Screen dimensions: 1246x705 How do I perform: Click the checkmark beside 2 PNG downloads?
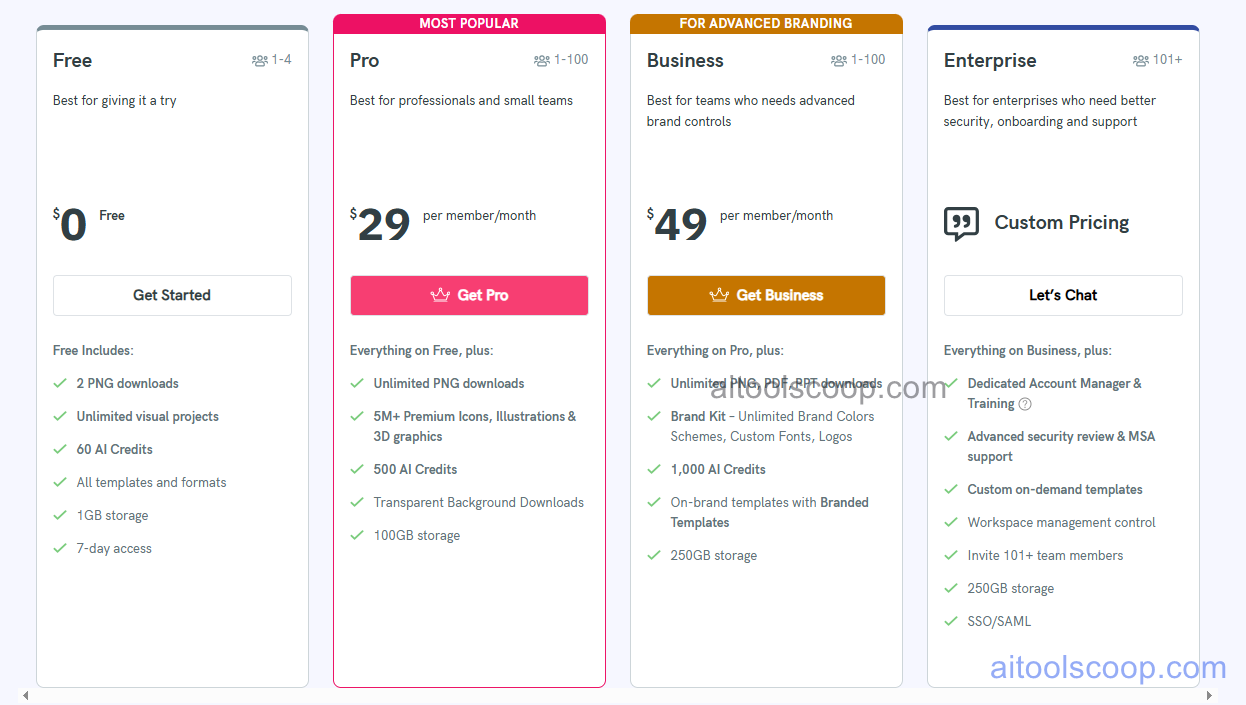[x=60, y=383]
